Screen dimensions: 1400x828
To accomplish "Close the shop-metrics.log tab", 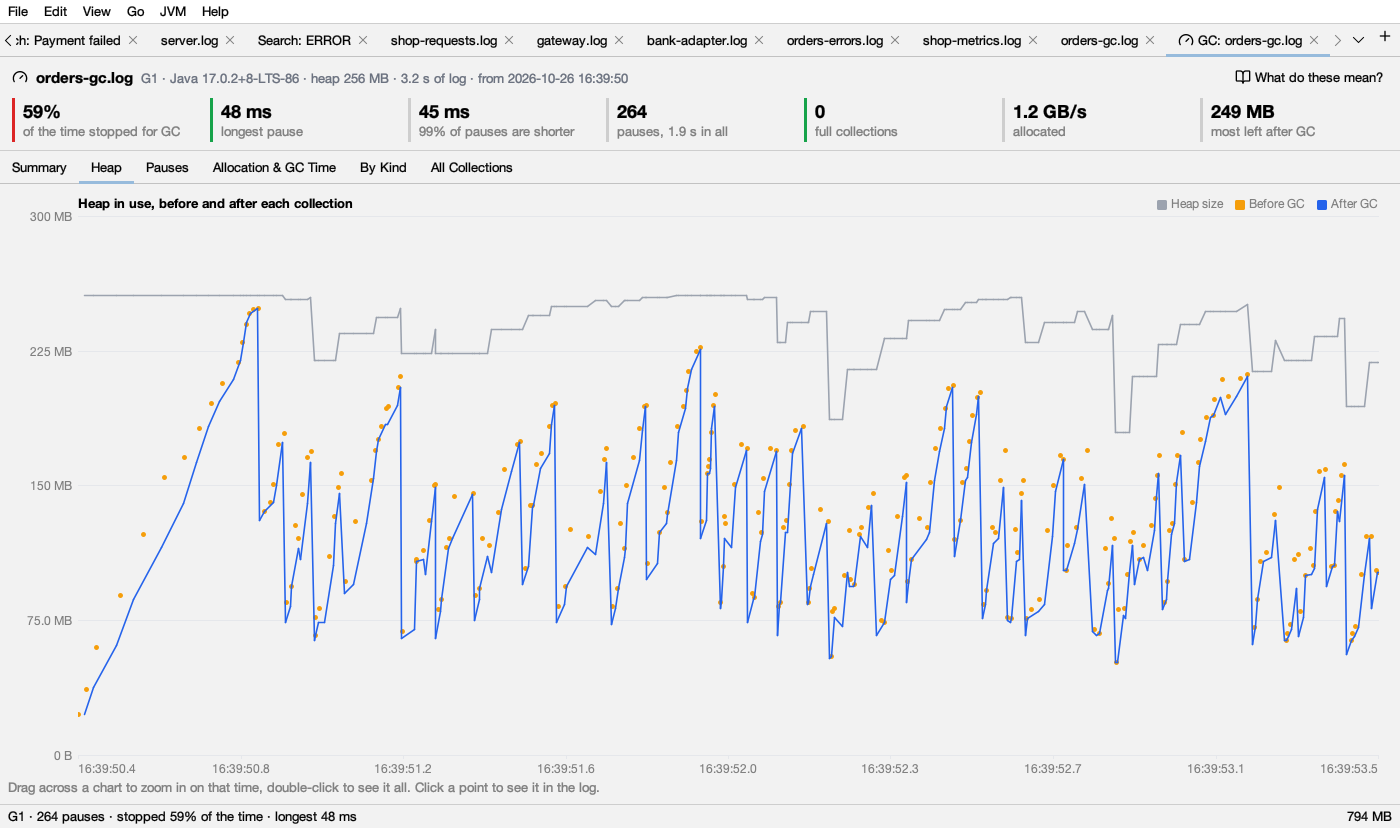I will [1033, 41].
